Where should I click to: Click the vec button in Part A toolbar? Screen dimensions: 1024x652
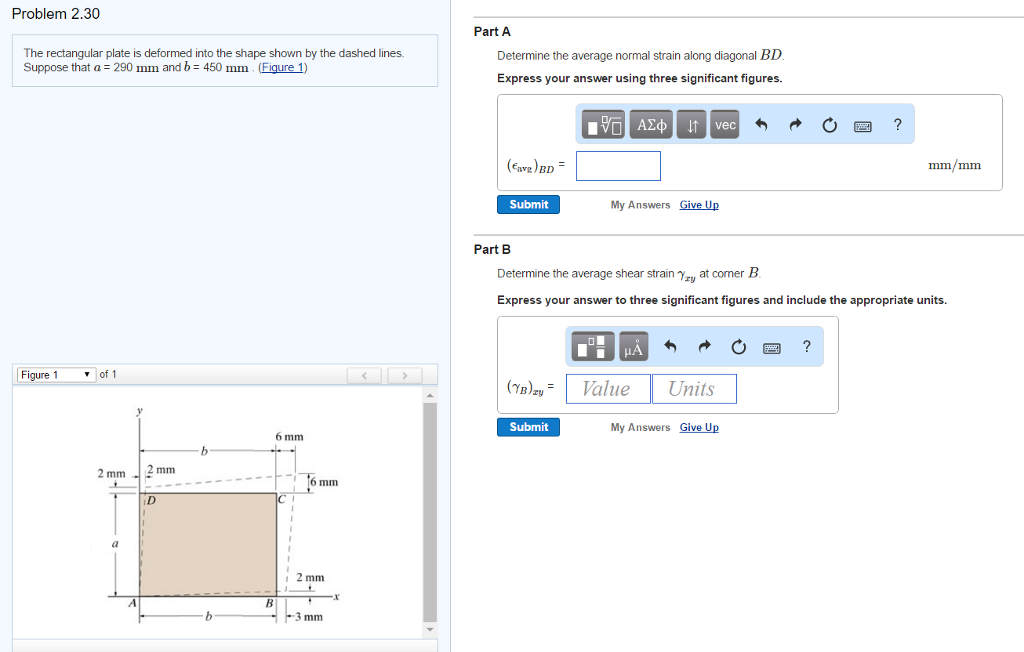click(x=725, y=125)
